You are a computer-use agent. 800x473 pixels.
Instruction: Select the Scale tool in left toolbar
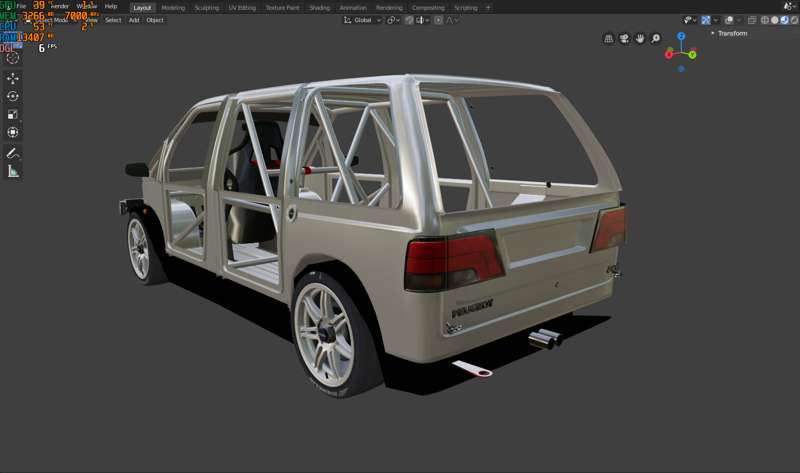(x=13, y=114)
